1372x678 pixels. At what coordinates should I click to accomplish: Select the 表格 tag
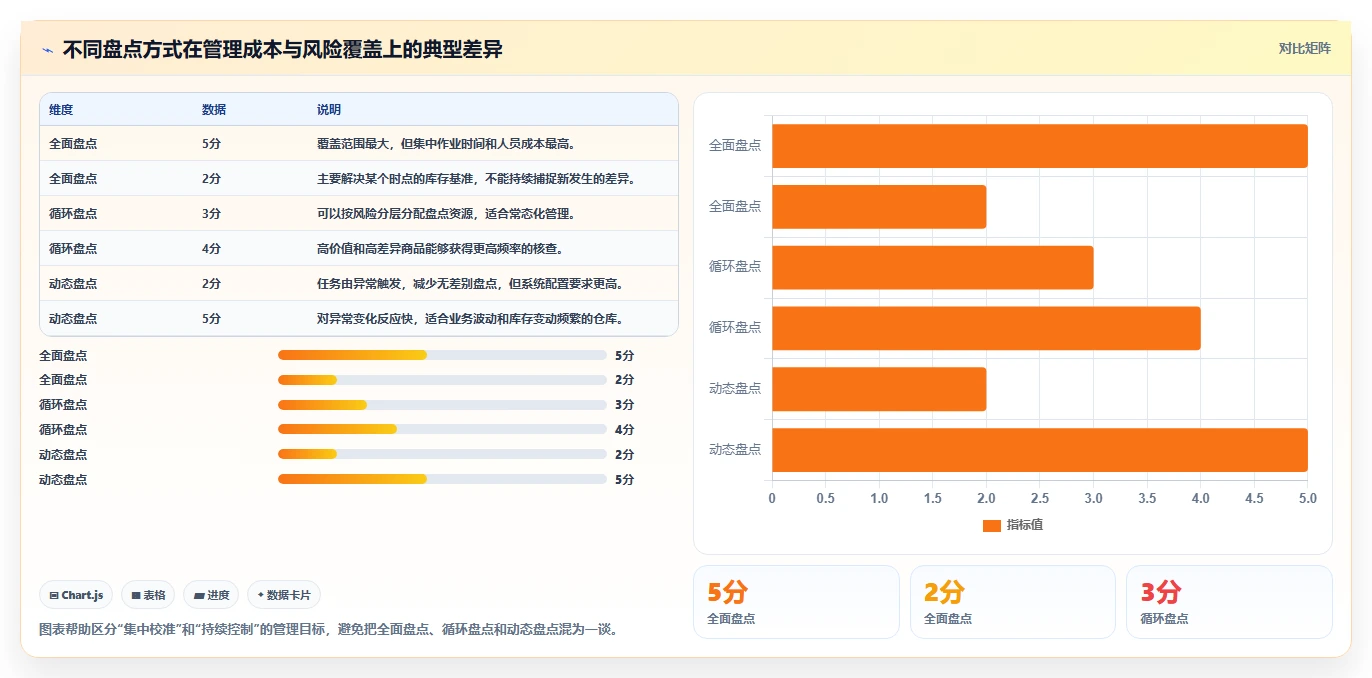[148, 595]
